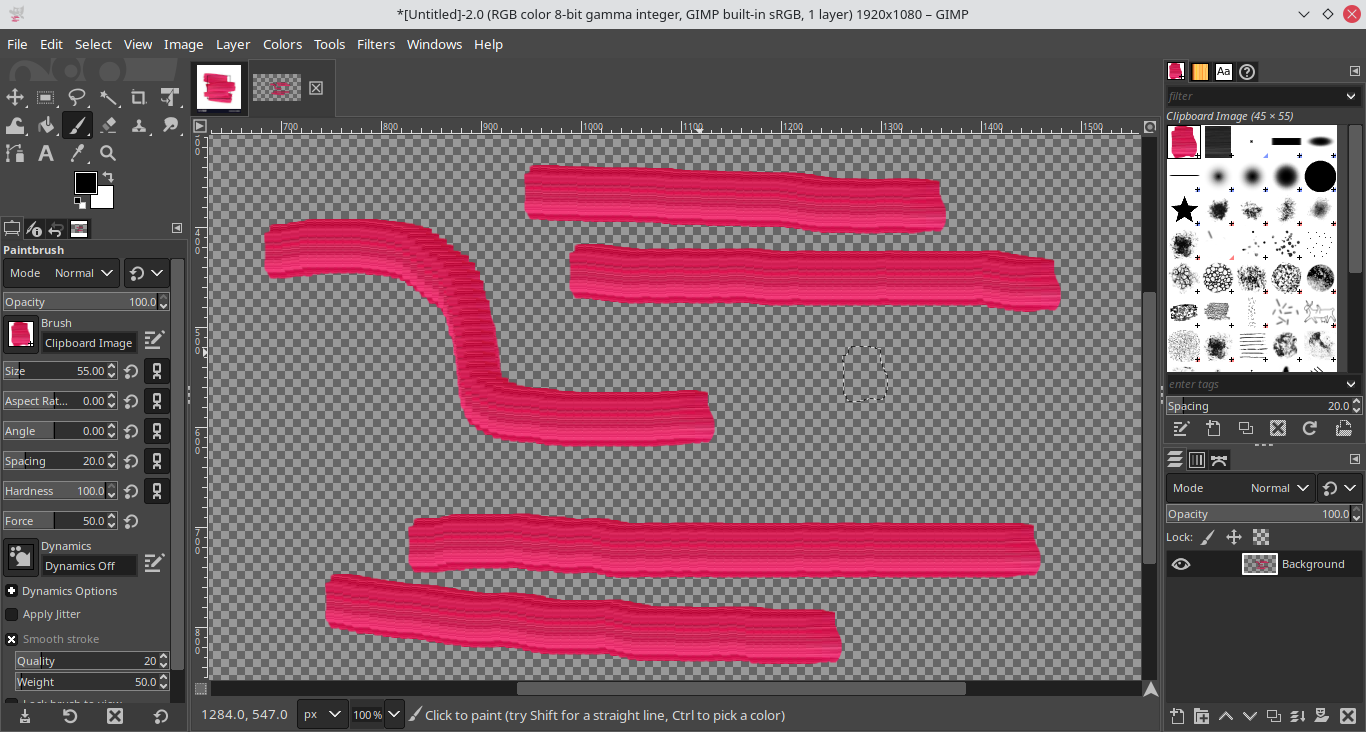Open the tool options tab menu arrow
This screenshot has width=1366, height=732.
(177, 228)
